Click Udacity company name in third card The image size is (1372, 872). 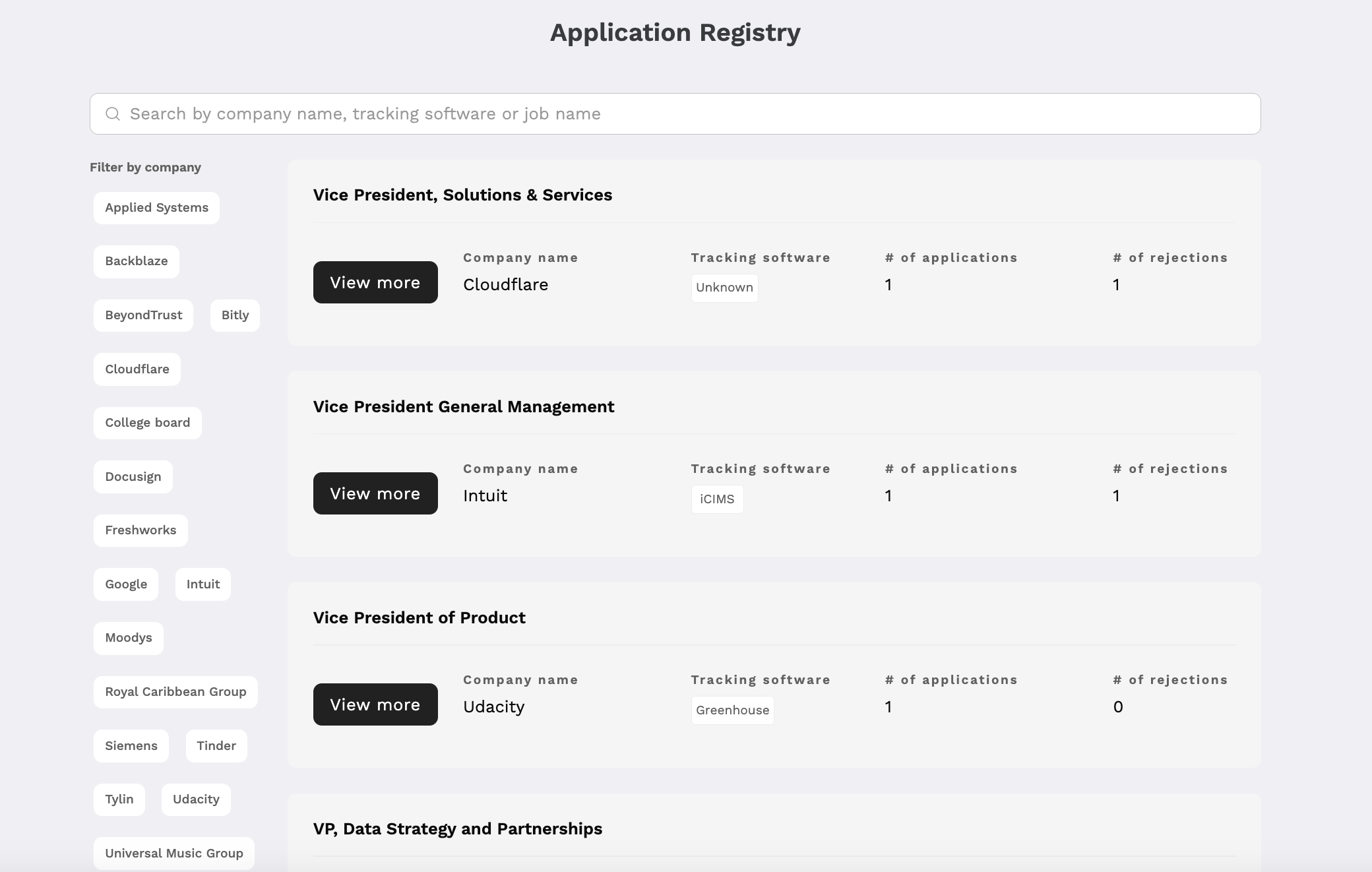(494, 706)
